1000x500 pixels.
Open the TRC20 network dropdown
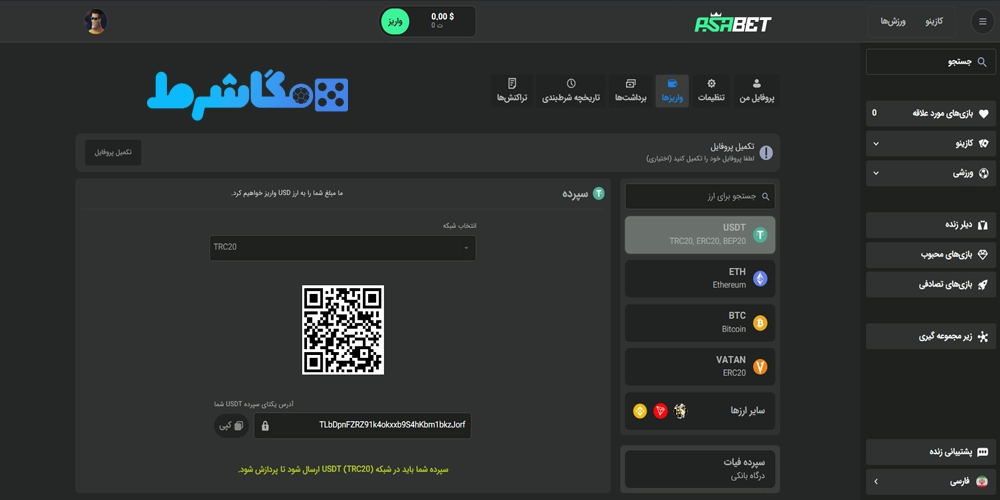point(342,247)
